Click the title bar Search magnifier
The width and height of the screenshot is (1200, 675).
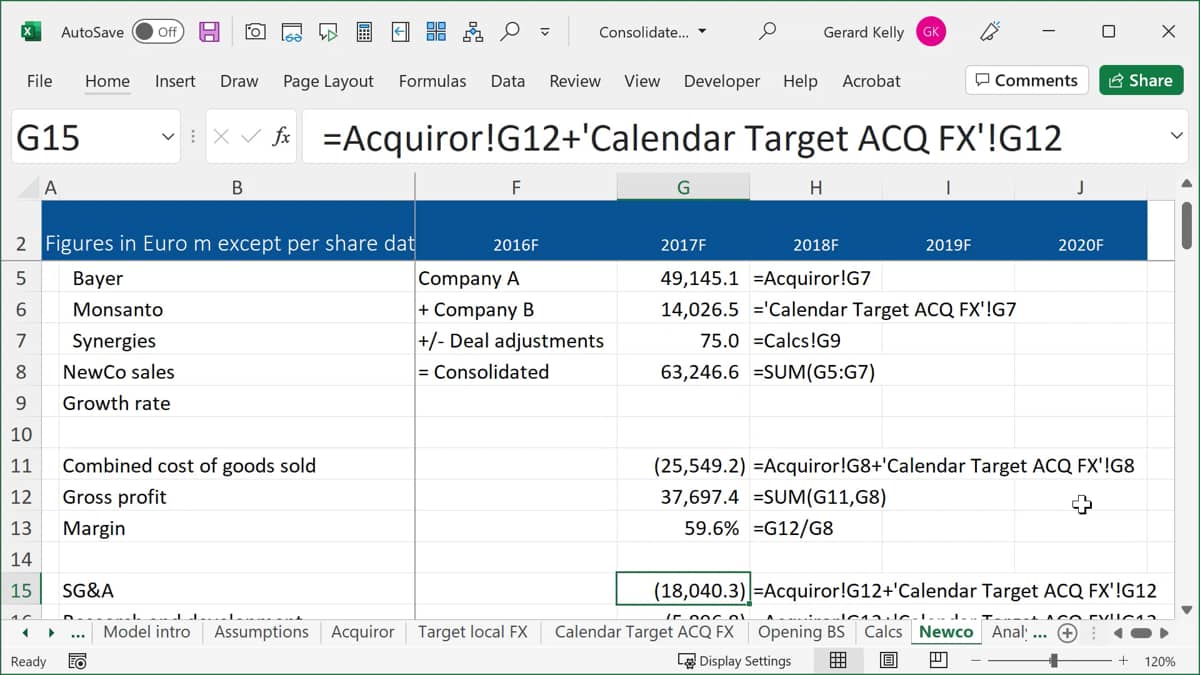pyautogui.click(x=767, y=32)
